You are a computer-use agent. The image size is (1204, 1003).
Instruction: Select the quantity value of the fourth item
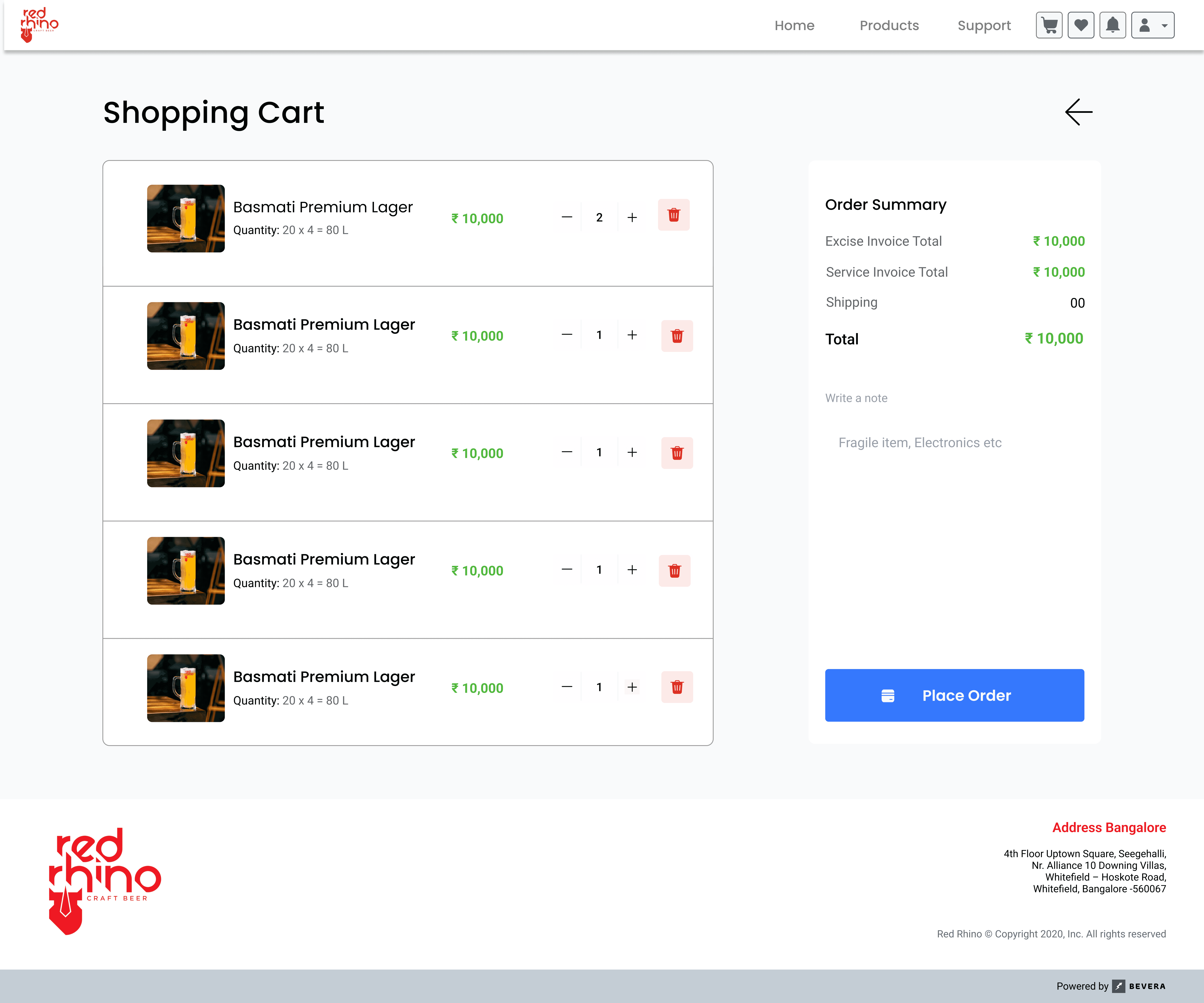pos(599,570)
